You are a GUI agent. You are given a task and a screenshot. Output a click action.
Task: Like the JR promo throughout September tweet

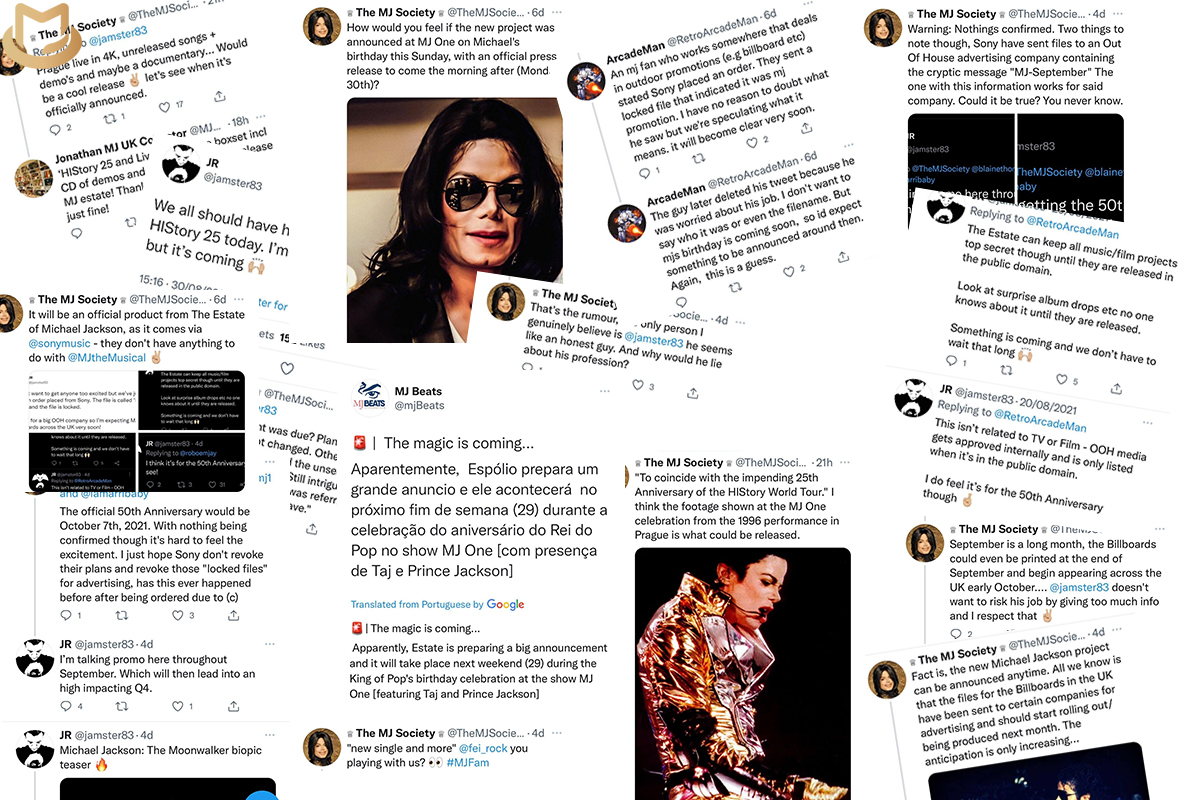point(180,706)
